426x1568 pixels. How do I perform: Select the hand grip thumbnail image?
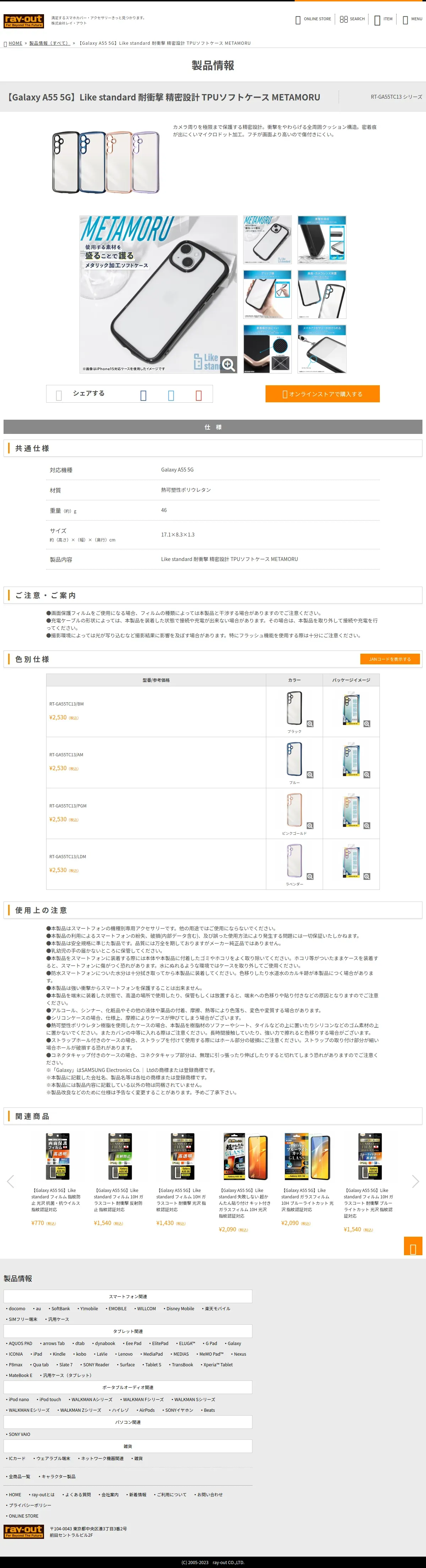(x=267, y=294)
